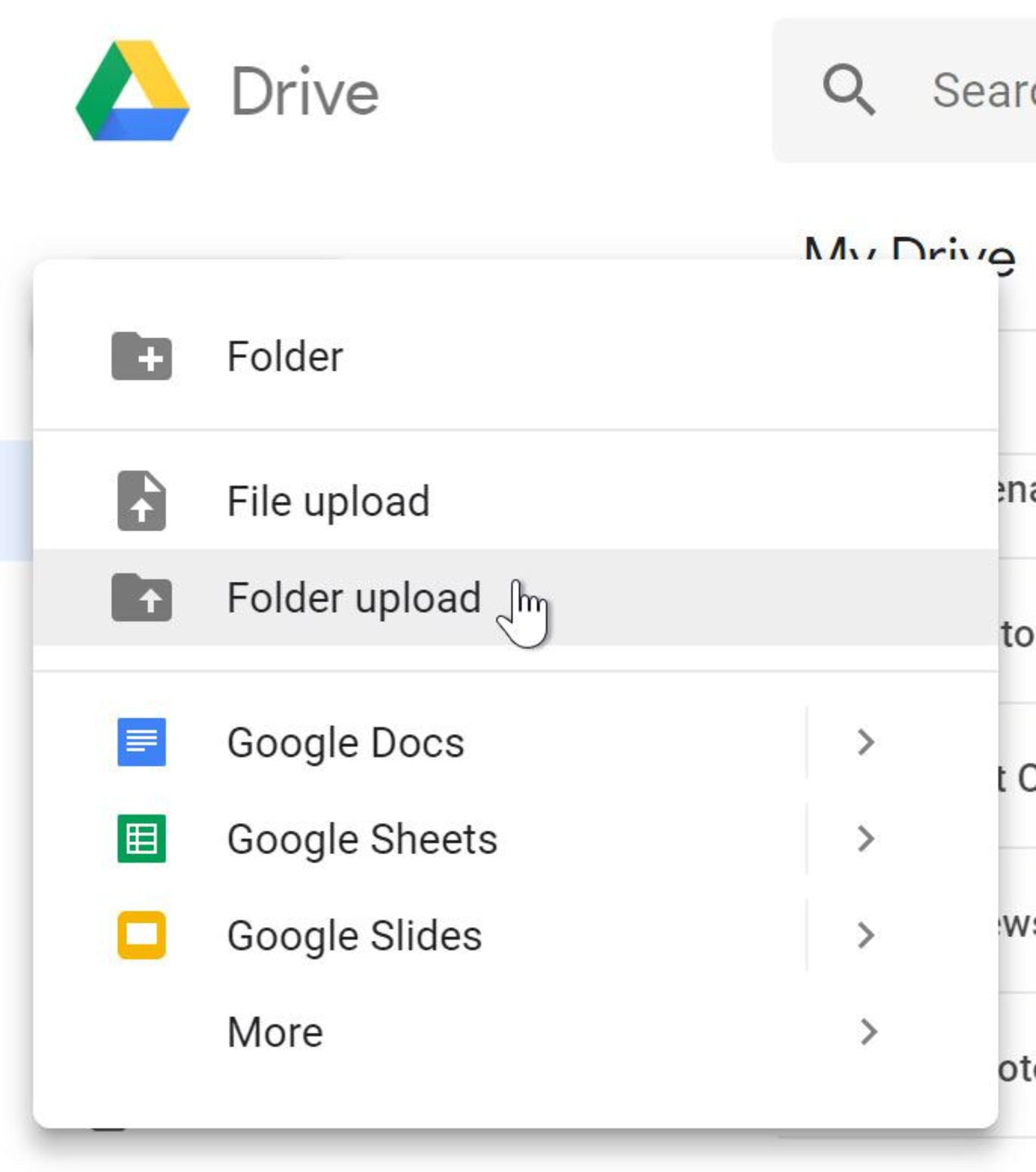The height and width of the screenshot is (1172, 1036).
Task: Click the file upload icon
Action: coord(141,501)
